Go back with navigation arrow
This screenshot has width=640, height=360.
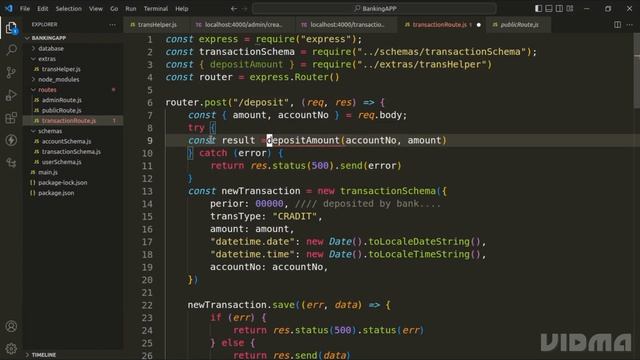pos(233,9)
